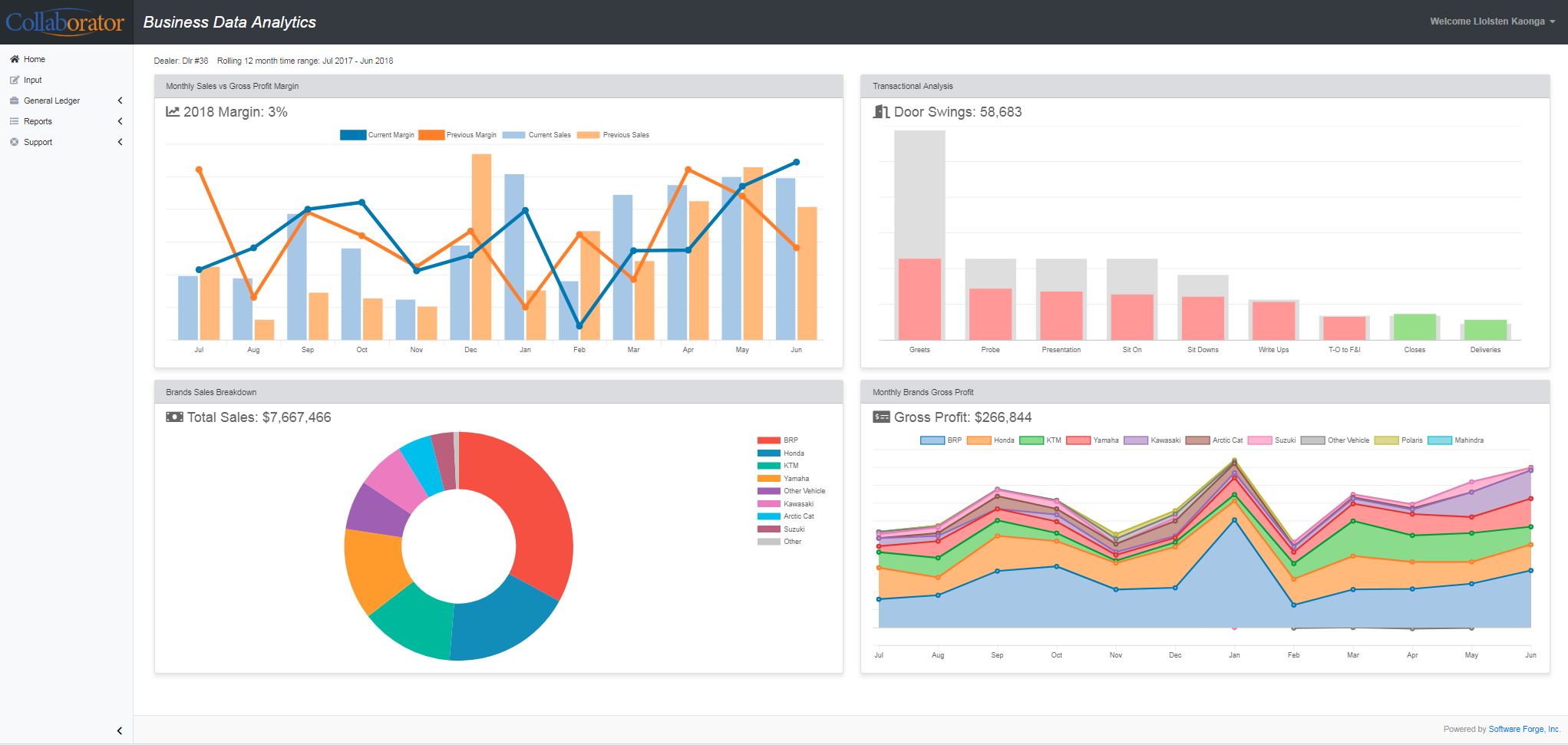Screen dimensions: 1568x745
Task: Toggle KTM in Gross Profit legend
Action: point(1041,440)
